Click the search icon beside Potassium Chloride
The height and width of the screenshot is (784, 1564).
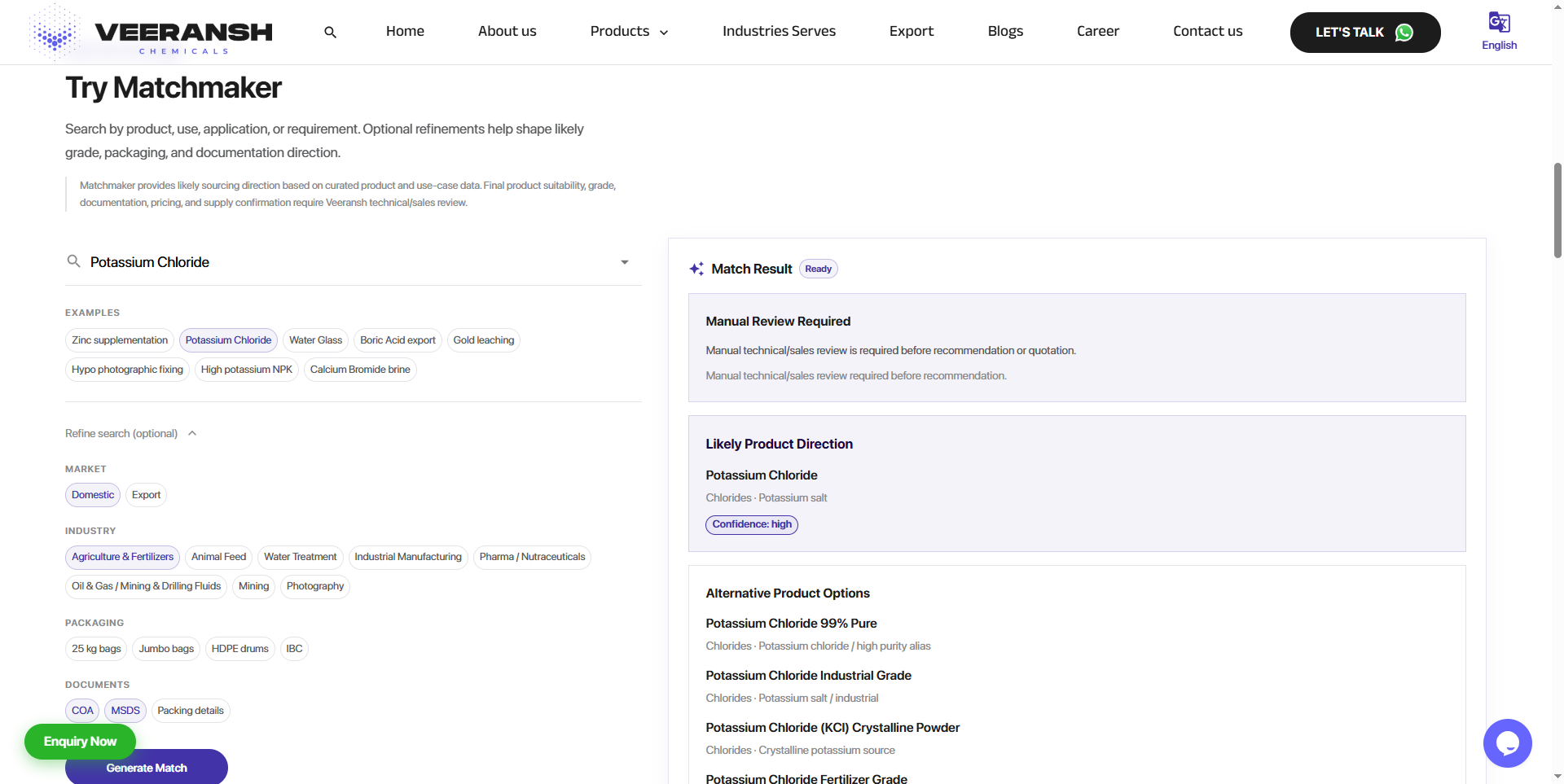[73, 261]
